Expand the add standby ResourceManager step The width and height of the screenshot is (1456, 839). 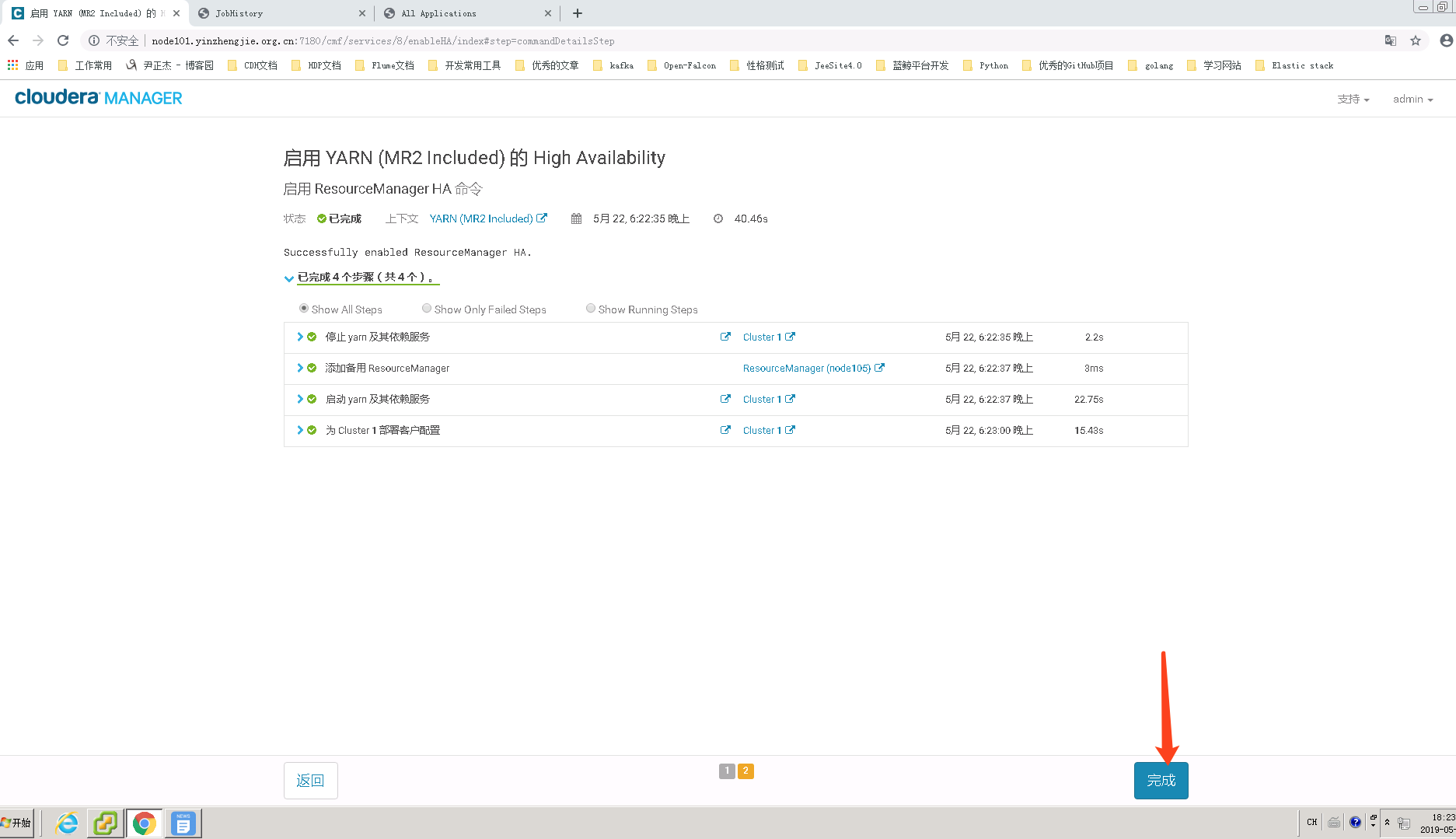point(300,368)
